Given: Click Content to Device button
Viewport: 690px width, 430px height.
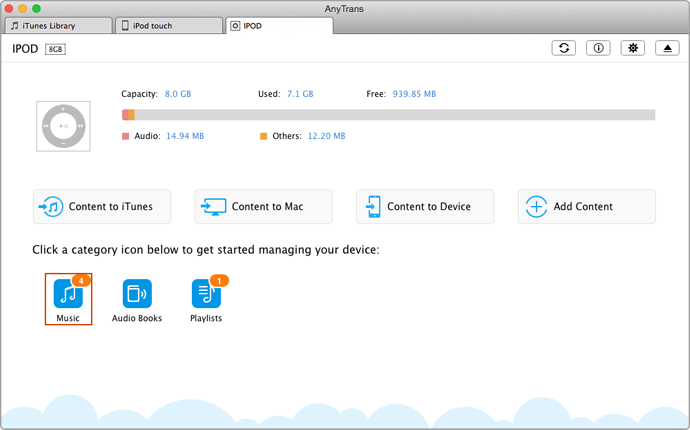Looking at the screenshot, I should pos(425,206).
